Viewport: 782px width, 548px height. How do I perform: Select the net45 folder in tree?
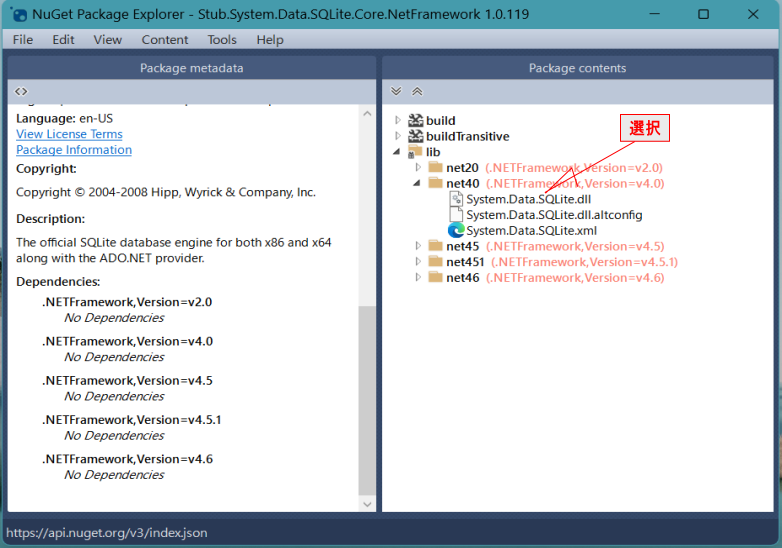click(462, 246)
